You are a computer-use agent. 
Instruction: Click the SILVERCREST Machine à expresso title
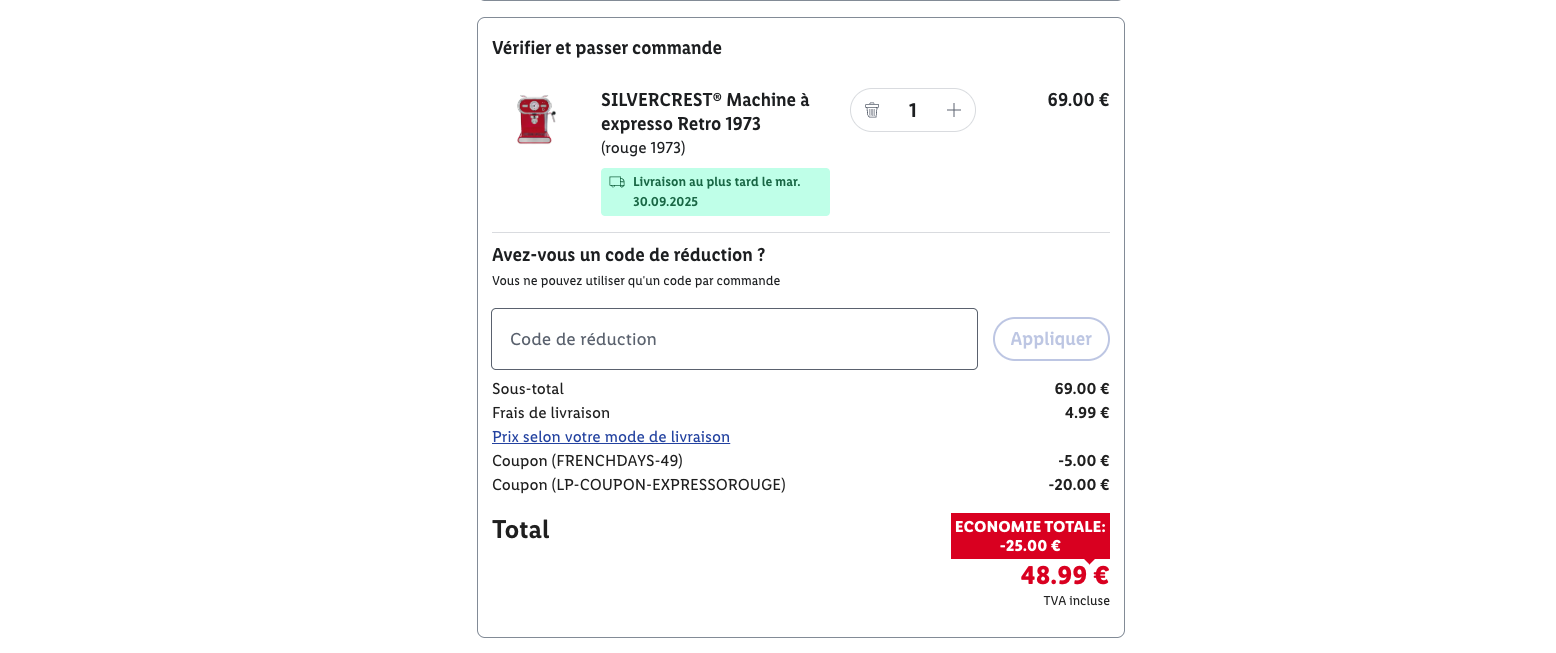[705, 112]
